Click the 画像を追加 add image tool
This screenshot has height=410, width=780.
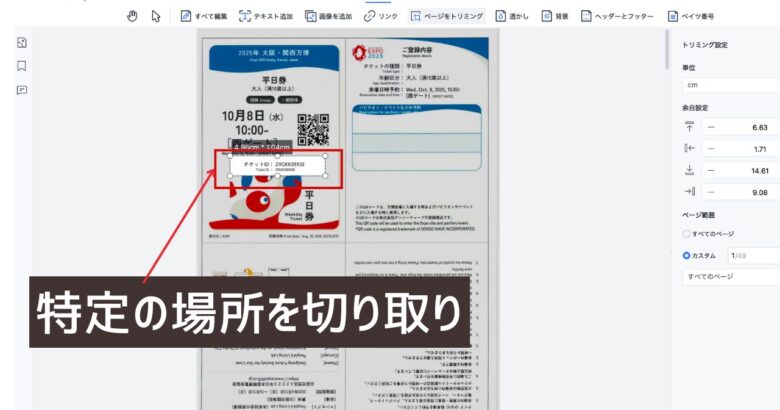click(329, 16)
